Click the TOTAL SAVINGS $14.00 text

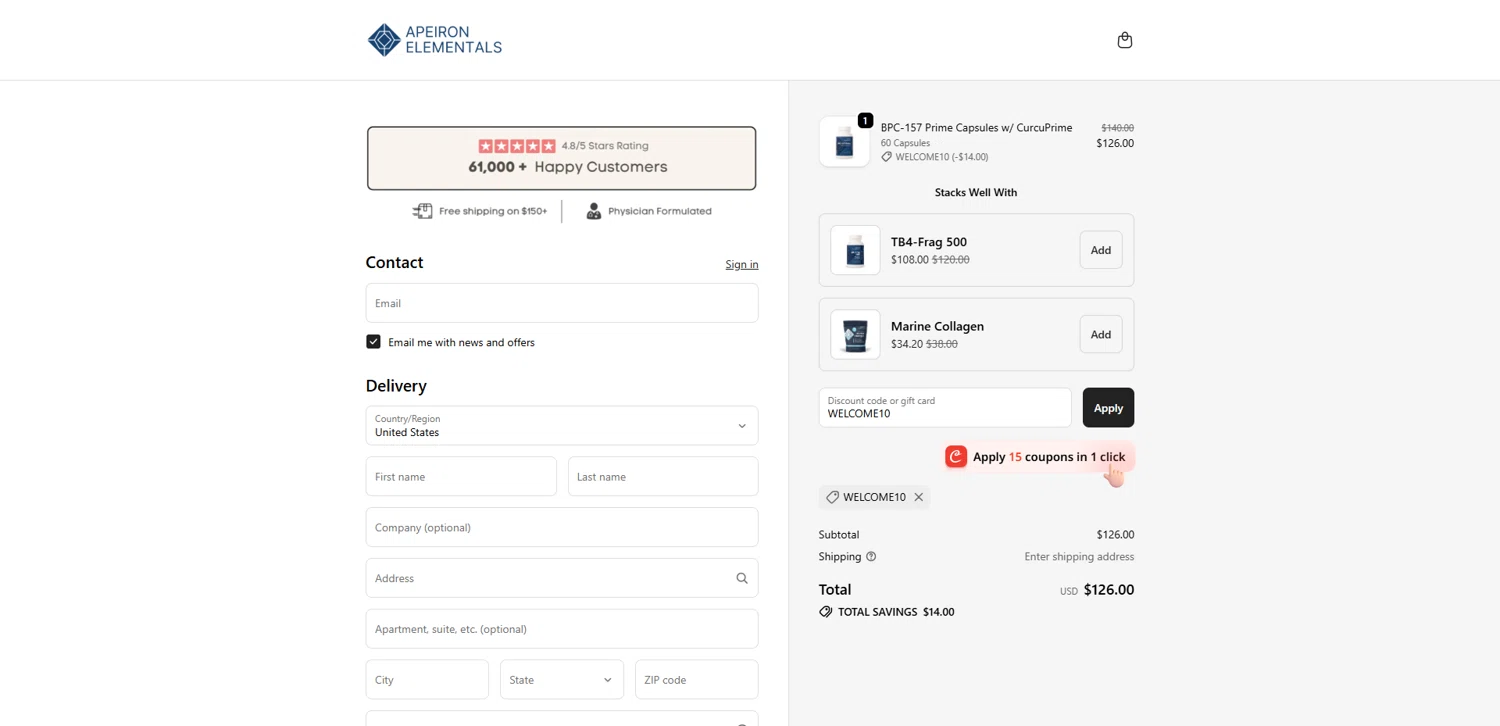pyautogui.click(x=896, y=612)
